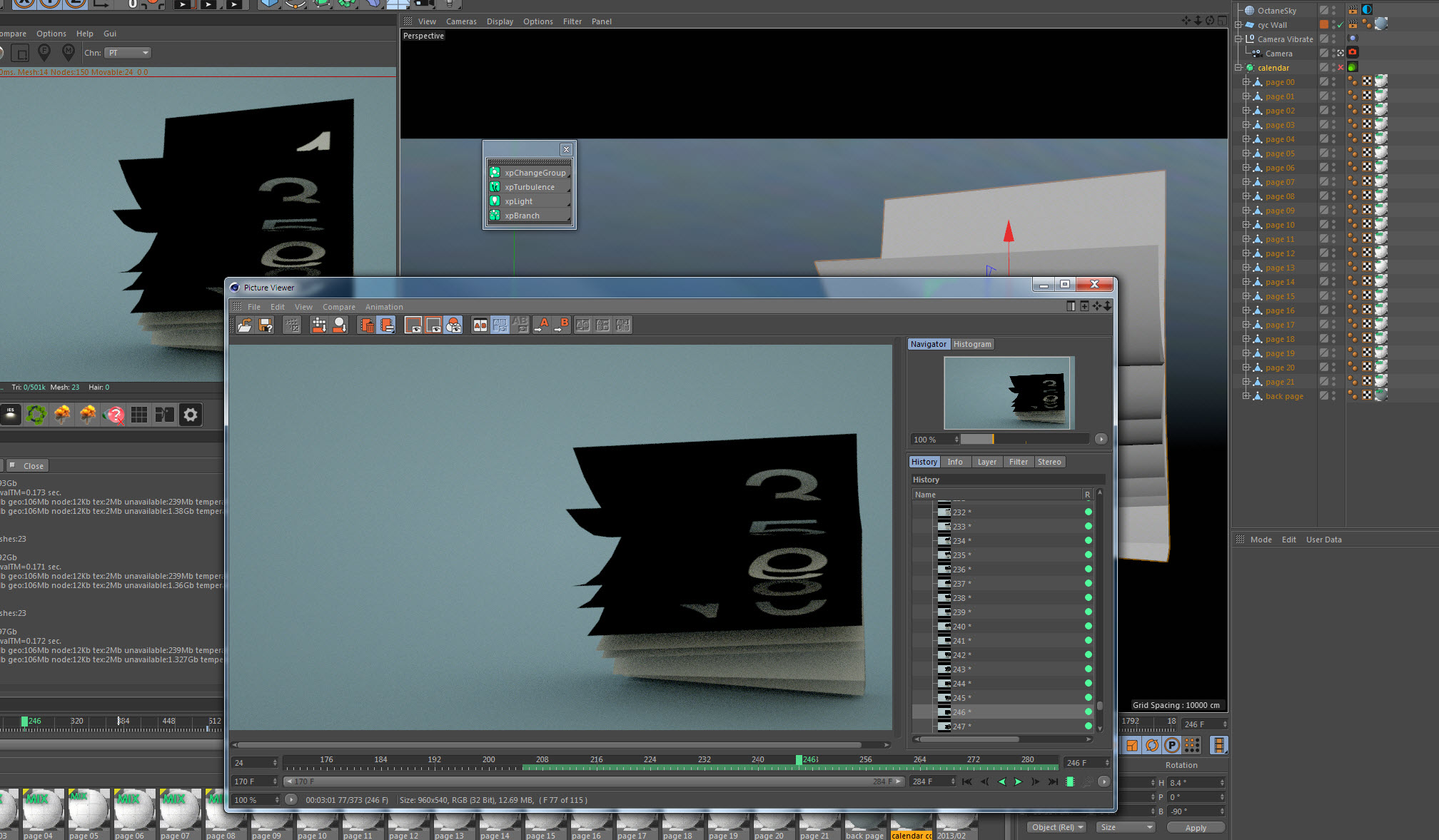Open the Chn channel dropdown
Screen dimensions: 1439x840
(x=128, y=53)
